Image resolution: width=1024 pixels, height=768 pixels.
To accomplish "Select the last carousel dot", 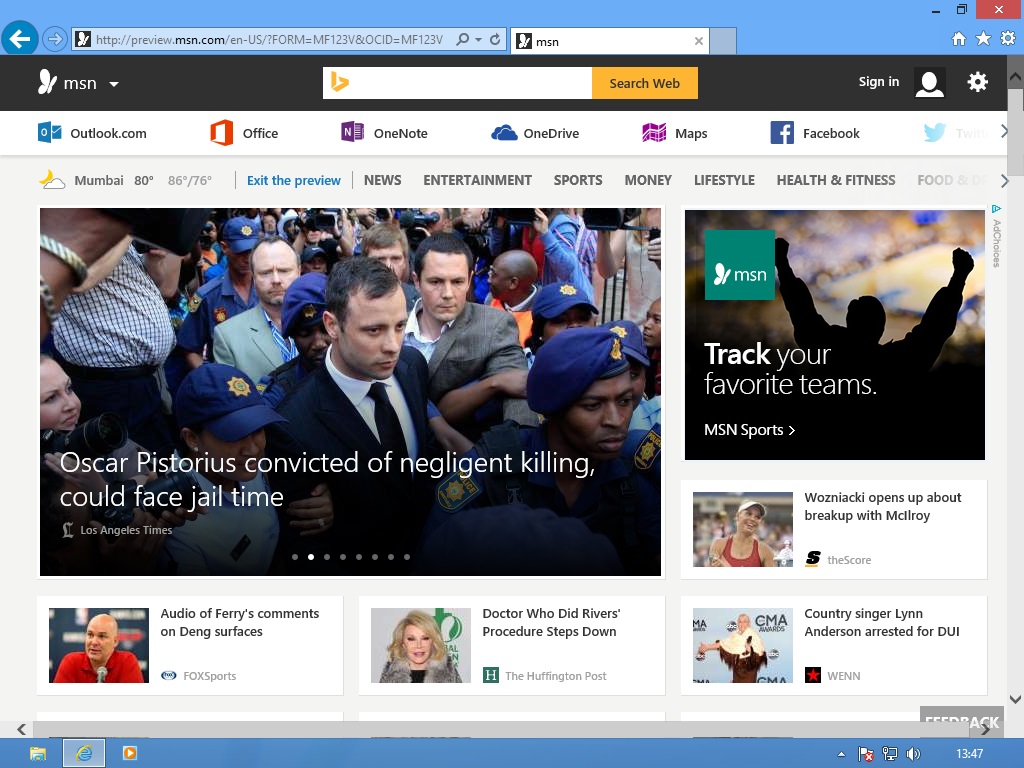I will [407, 557].
